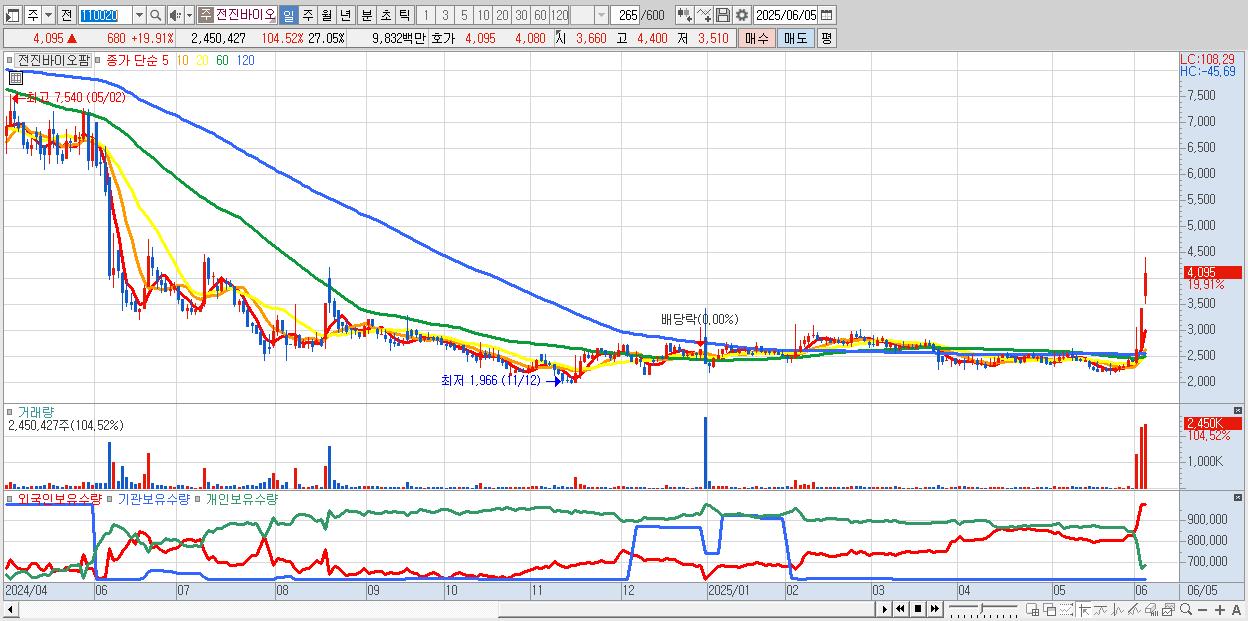Adjust the replay speed slider
This screenshot has height=621, width=1248.
pyautogui.click(x=981, y=608)
